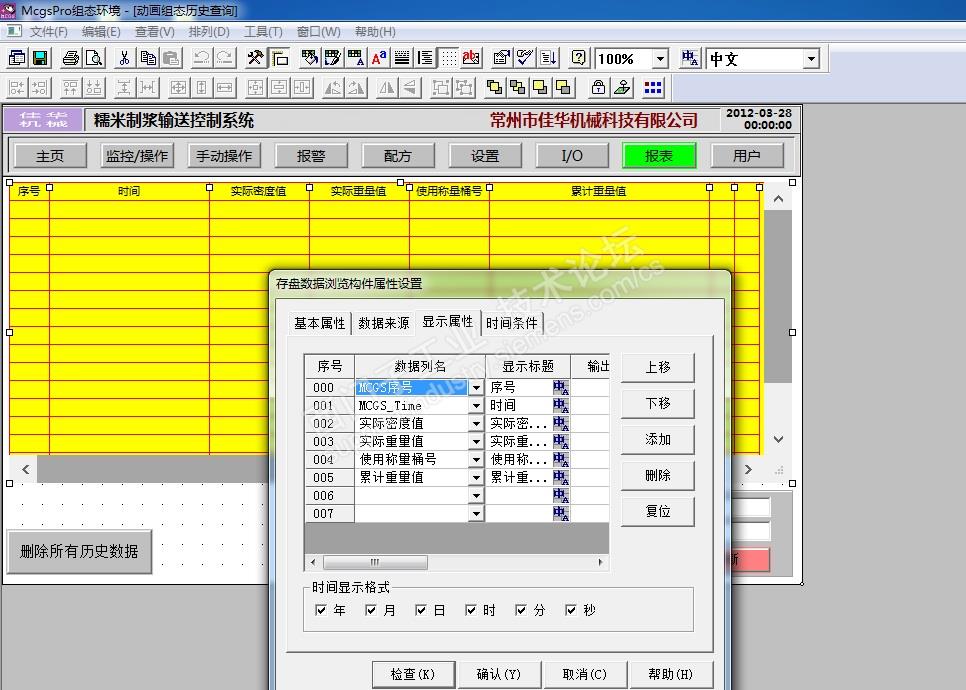This screenshot has height=690, width=966.
Task: Click the Save floppy disk icon
Action: 41,59
